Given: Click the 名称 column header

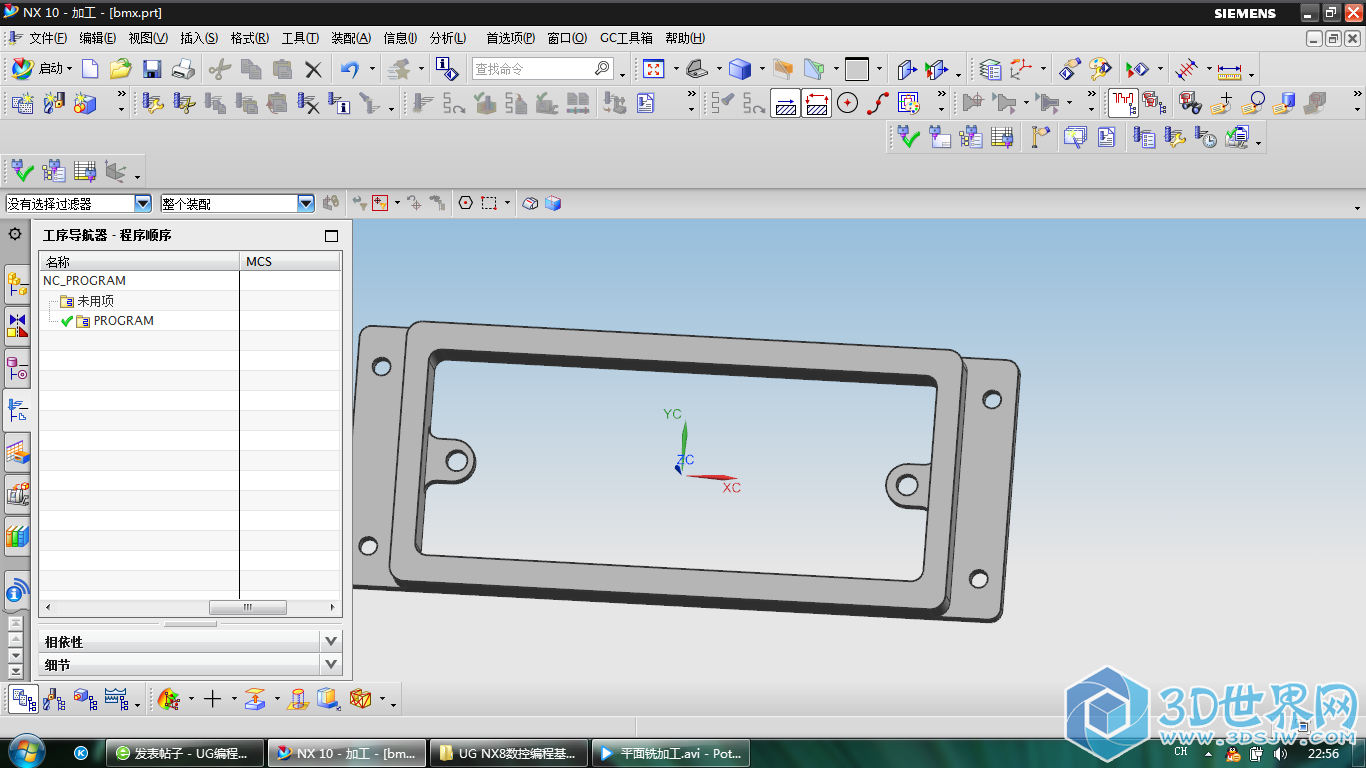Looking at the screenshot, I should coord(140,261).
